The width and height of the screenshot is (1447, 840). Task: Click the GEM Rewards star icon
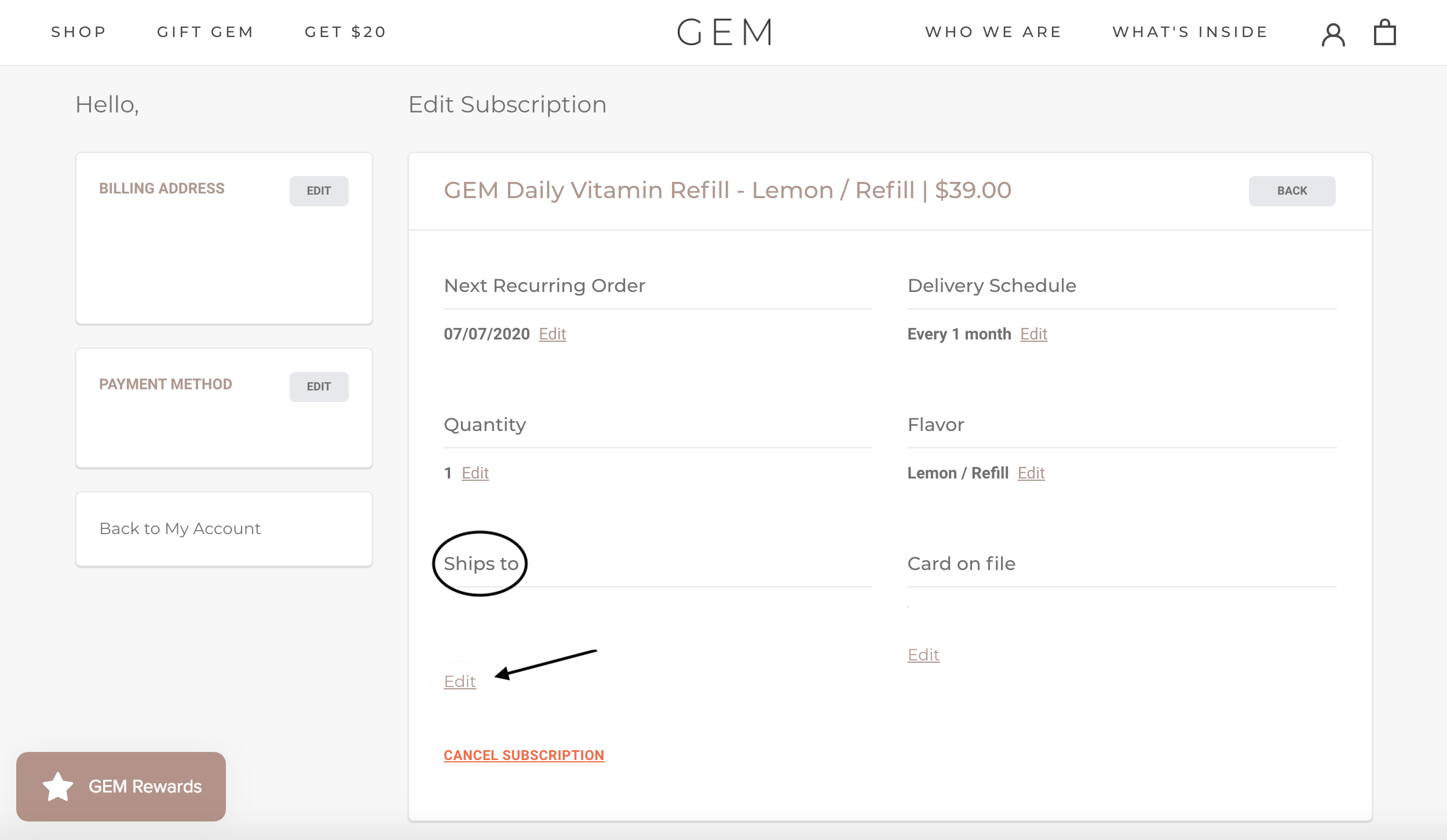pos(58,786)
